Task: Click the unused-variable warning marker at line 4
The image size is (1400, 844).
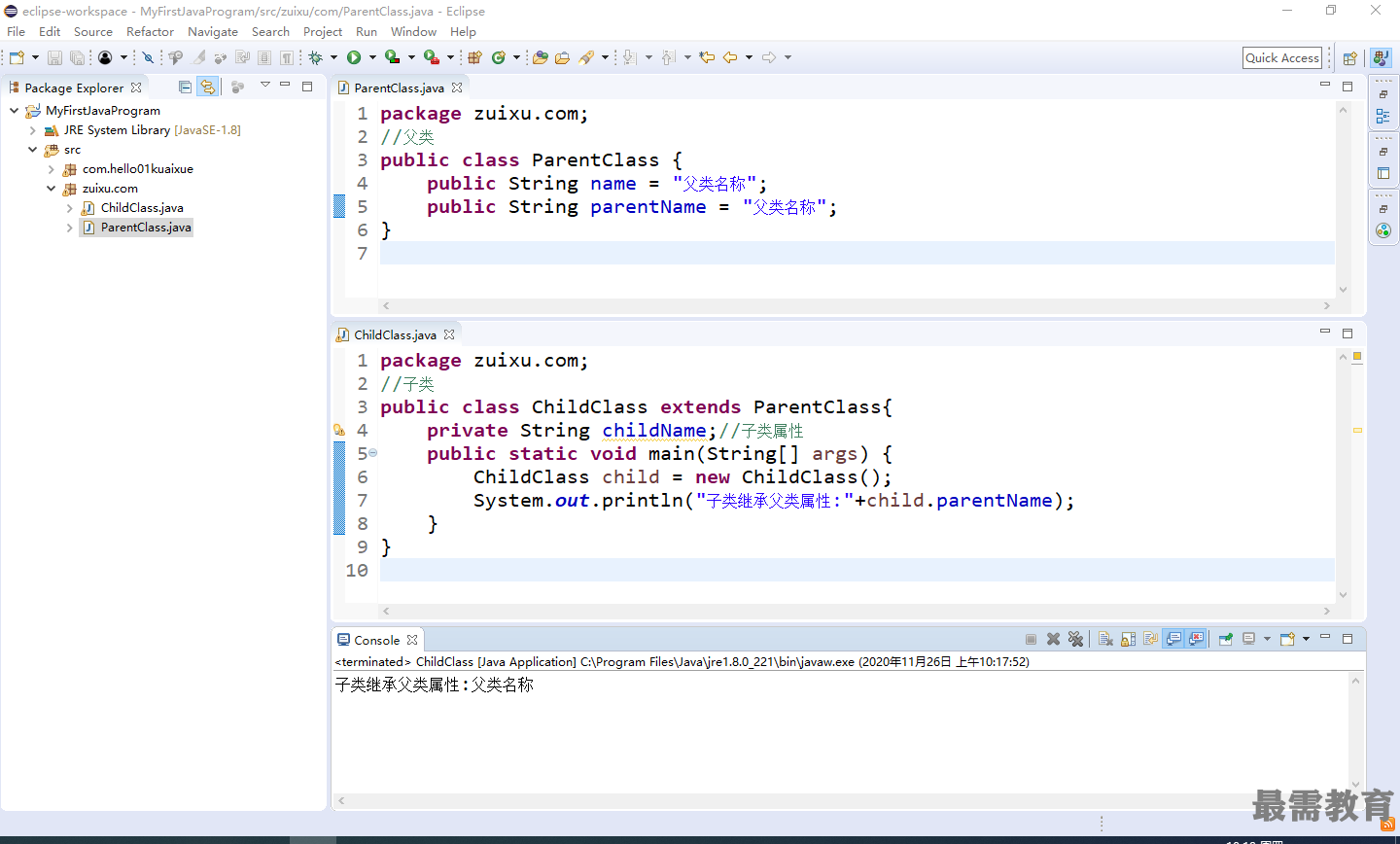Action: [339, 430]
